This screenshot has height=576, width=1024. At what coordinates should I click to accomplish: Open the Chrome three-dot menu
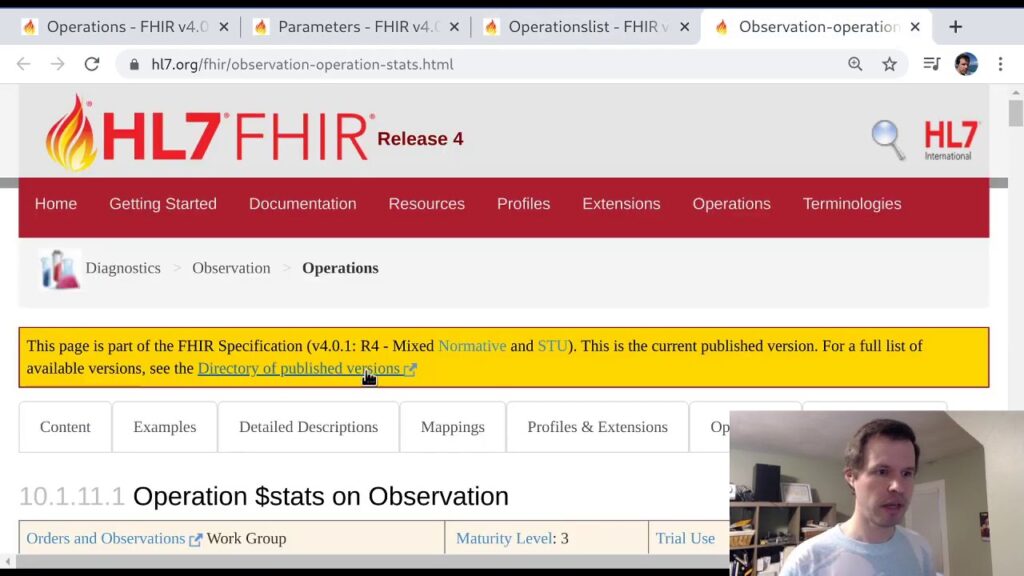(1000, 64)
